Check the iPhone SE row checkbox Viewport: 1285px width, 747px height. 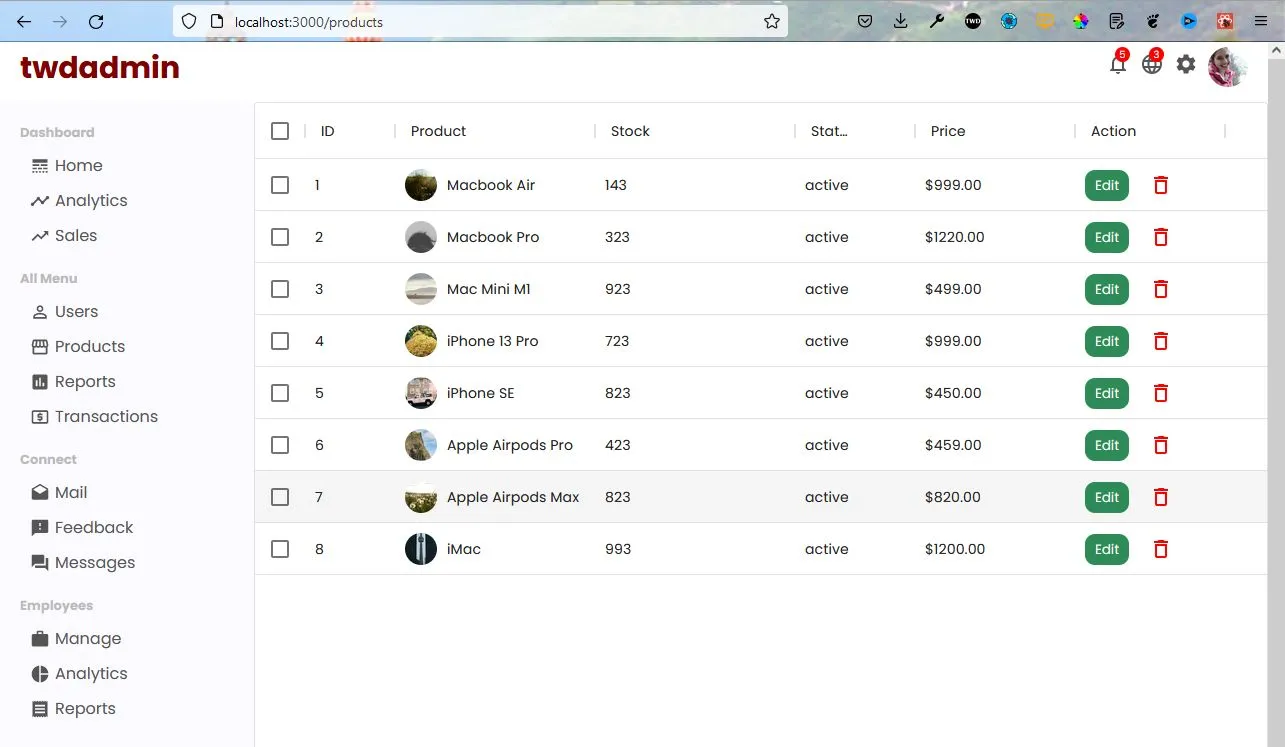(280, 393)
